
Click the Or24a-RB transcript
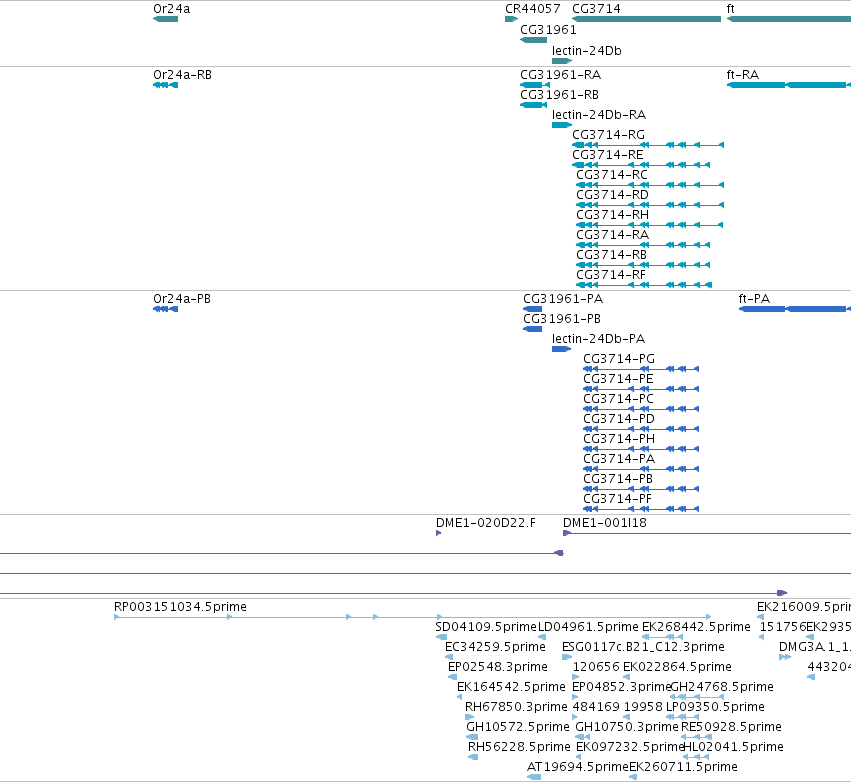click(166, 85)
